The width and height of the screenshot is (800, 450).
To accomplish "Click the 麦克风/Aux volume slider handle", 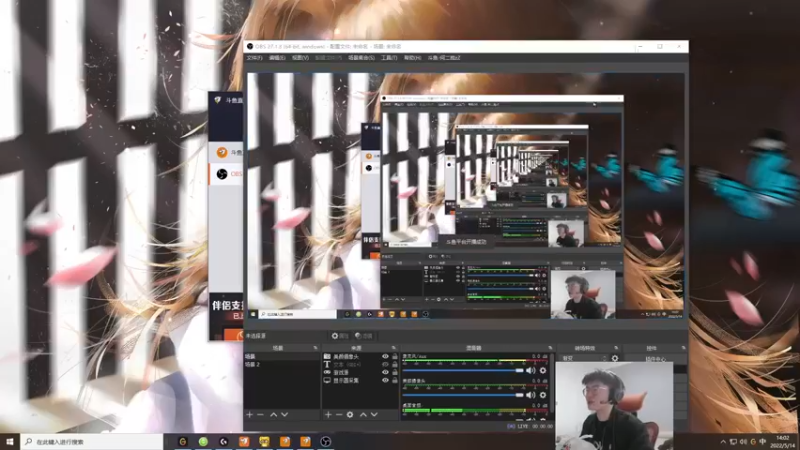I will coord(519,370).
